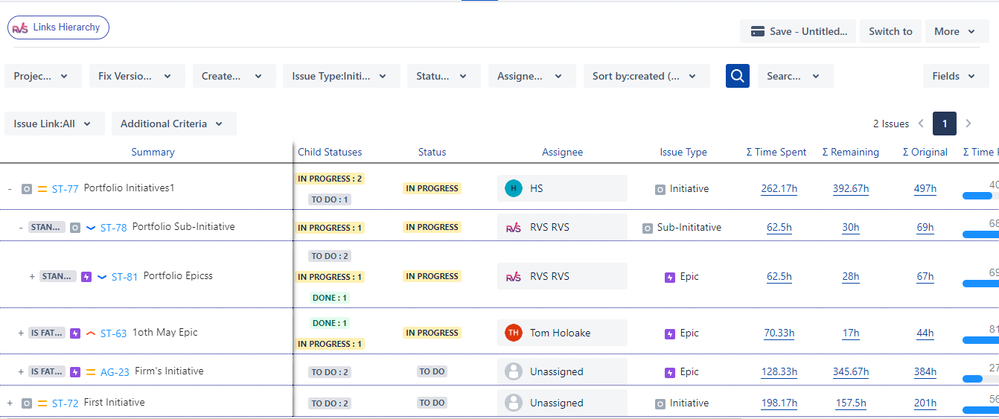Click the Switch to button
The height and width of the screenshot is (419, 999).
(890, 31)
